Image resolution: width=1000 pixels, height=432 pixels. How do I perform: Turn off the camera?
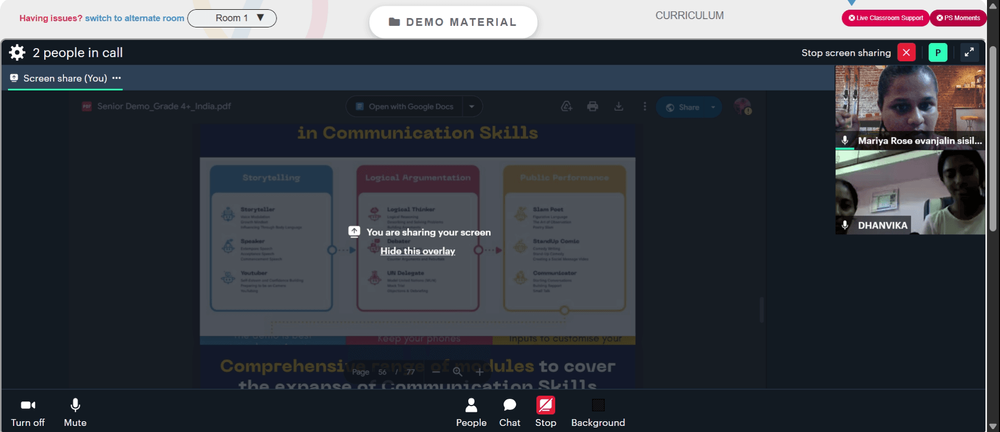(27, 412)
